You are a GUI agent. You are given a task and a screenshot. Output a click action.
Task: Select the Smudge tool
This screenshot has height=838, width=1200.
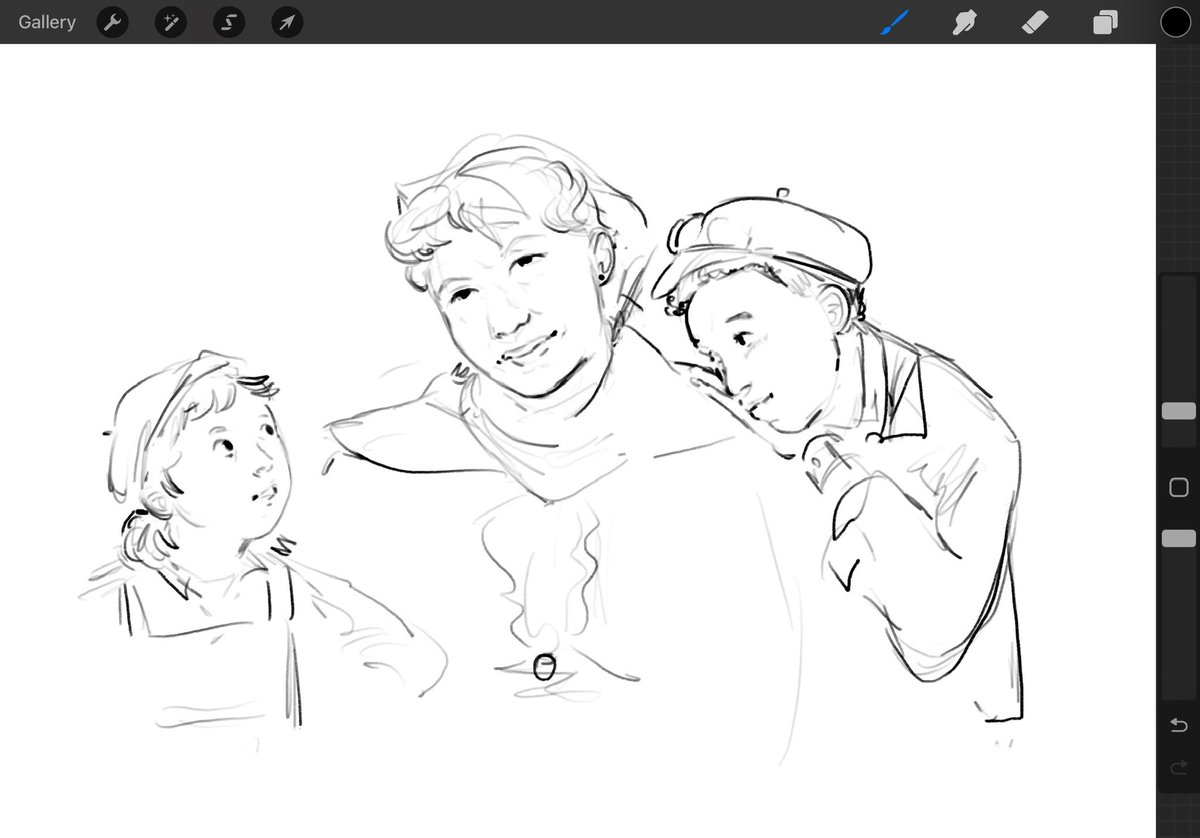[964, 22]
